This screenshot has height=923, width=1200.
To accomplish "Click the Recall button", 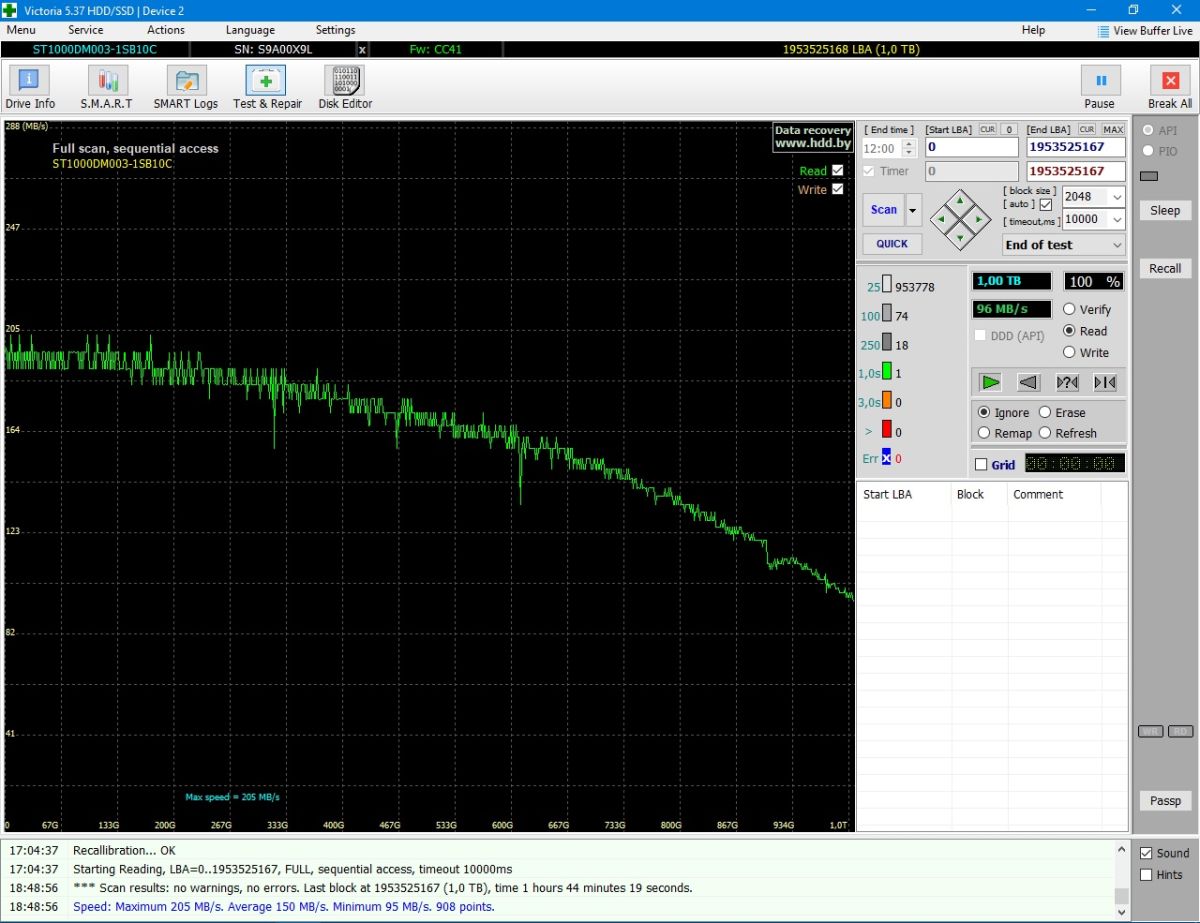I will click(1165, 268).
